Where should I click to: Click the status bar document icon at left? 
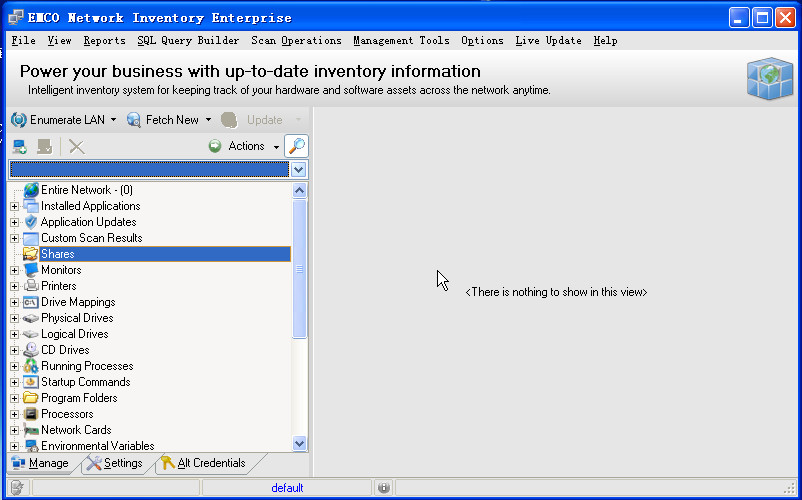pyautogui.click(x=17, y=487)
